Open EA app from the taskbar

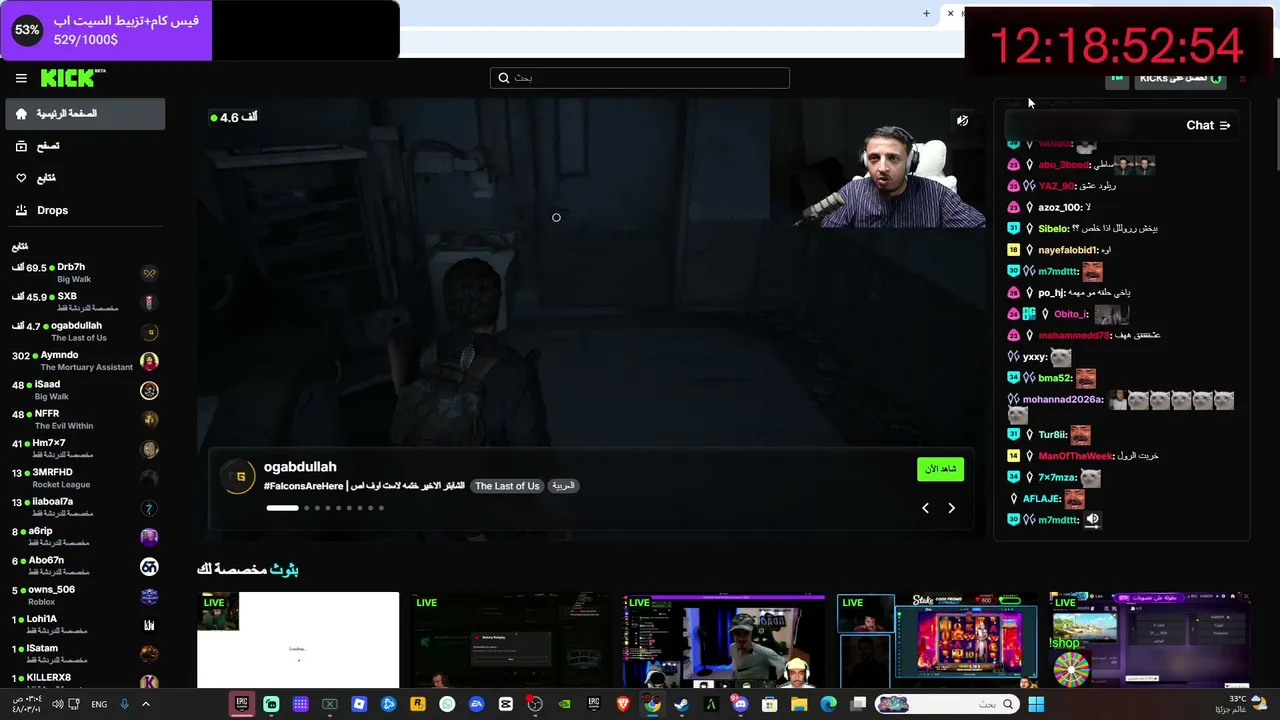[x=476, y=704]
